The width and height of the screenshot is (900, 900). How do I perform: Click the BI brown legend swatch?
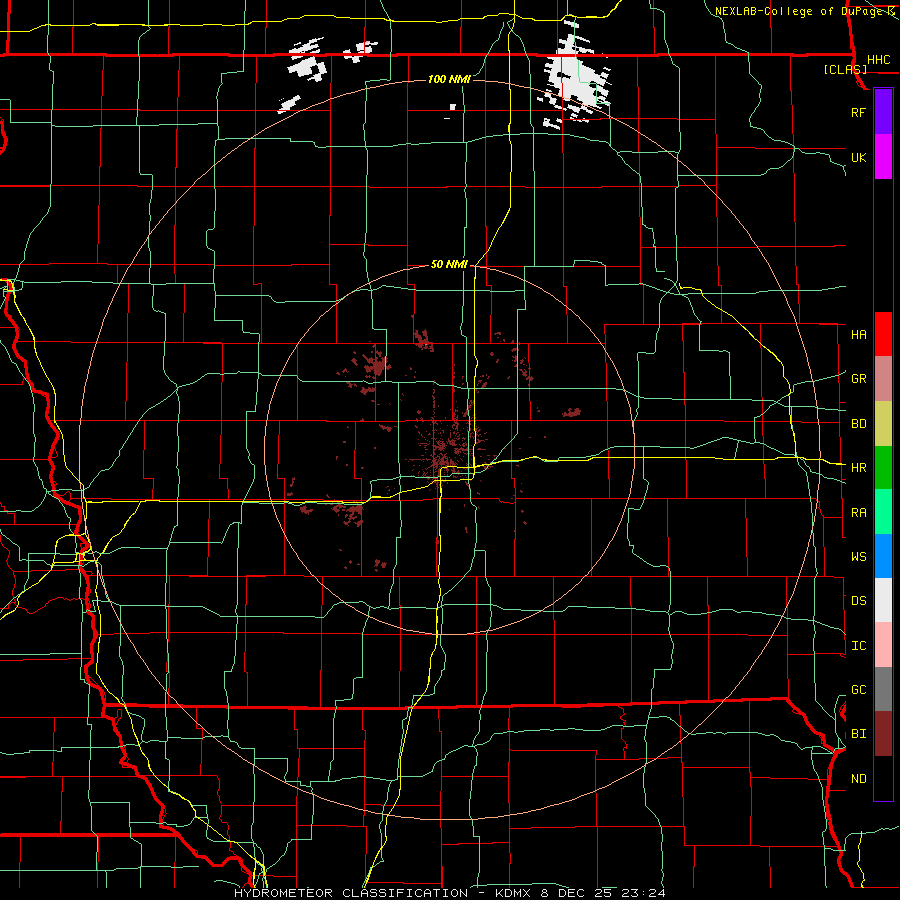click(883, 734)
